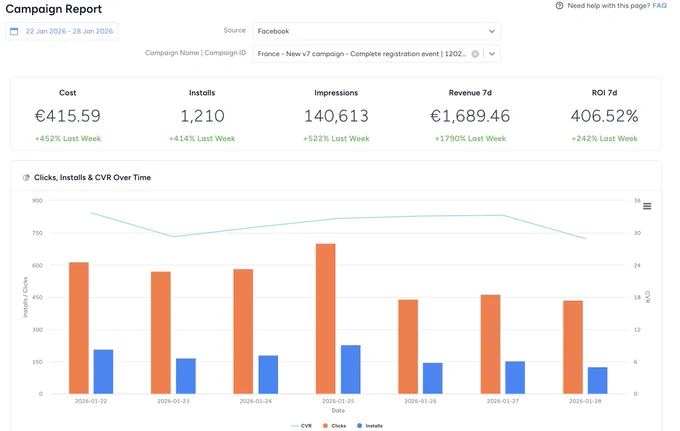Open the chart hamburger menu icon

(647, 206)
